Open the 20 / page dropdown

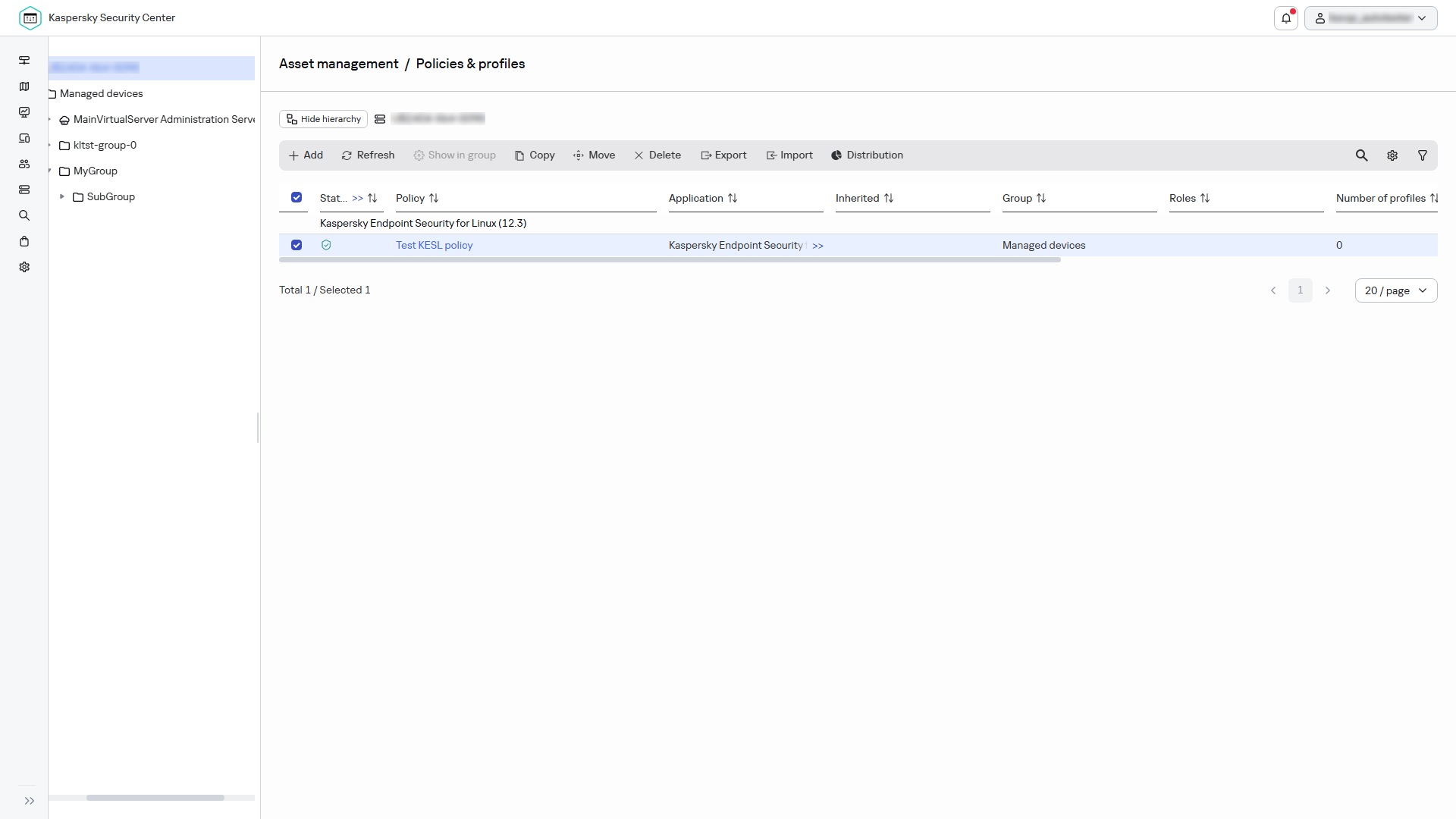click(x=1396, y=290)
